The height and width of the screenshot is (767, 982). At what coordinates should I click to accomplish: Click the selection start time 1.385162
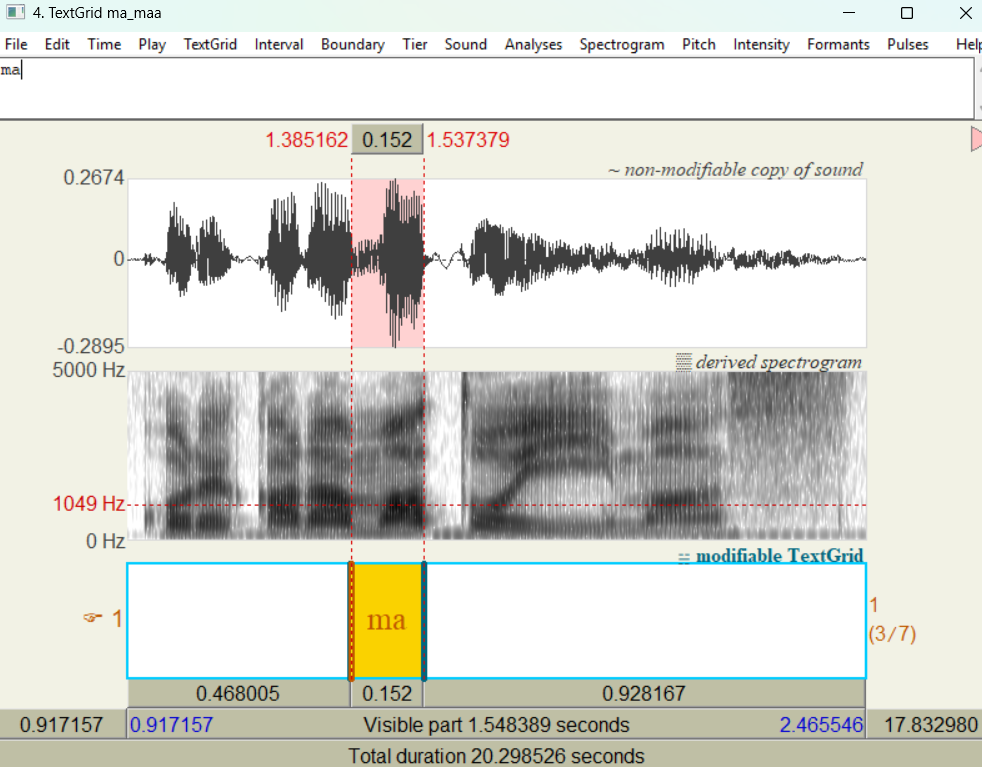(x=306, y=140)
